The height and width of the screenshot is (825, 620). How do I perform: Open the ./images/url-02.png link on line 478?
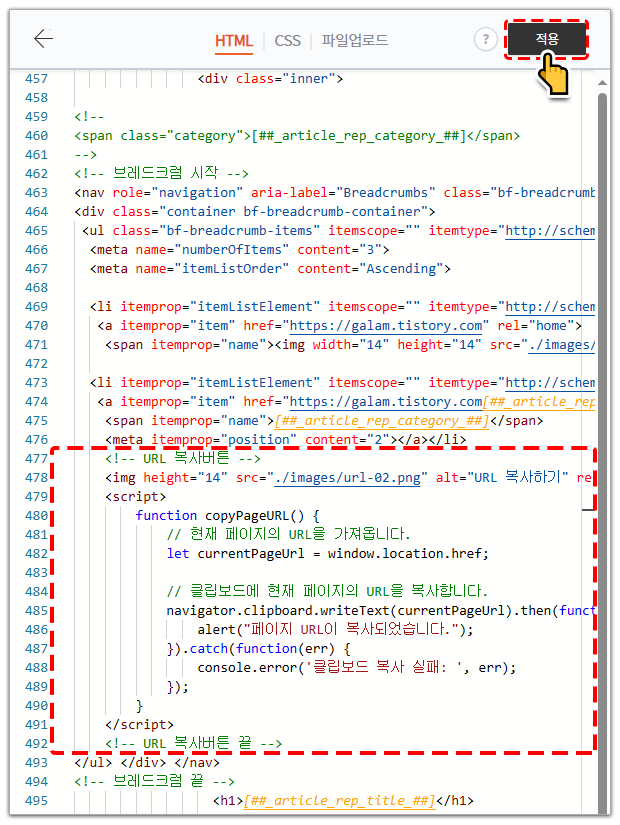click(x=347, y=478)
